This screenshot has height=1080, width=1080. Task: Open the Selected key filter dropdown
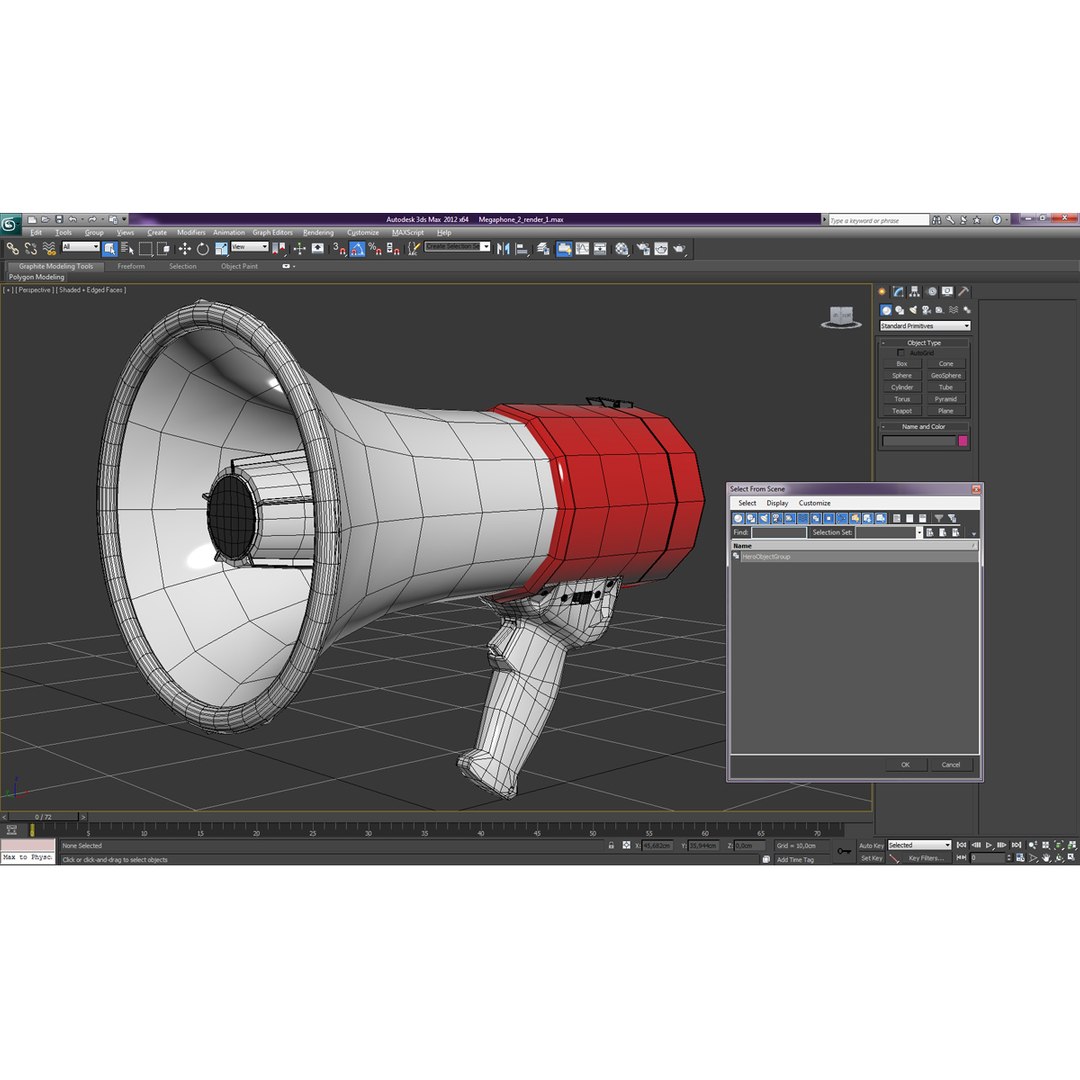pyautogui.click(x=919, y=845)
